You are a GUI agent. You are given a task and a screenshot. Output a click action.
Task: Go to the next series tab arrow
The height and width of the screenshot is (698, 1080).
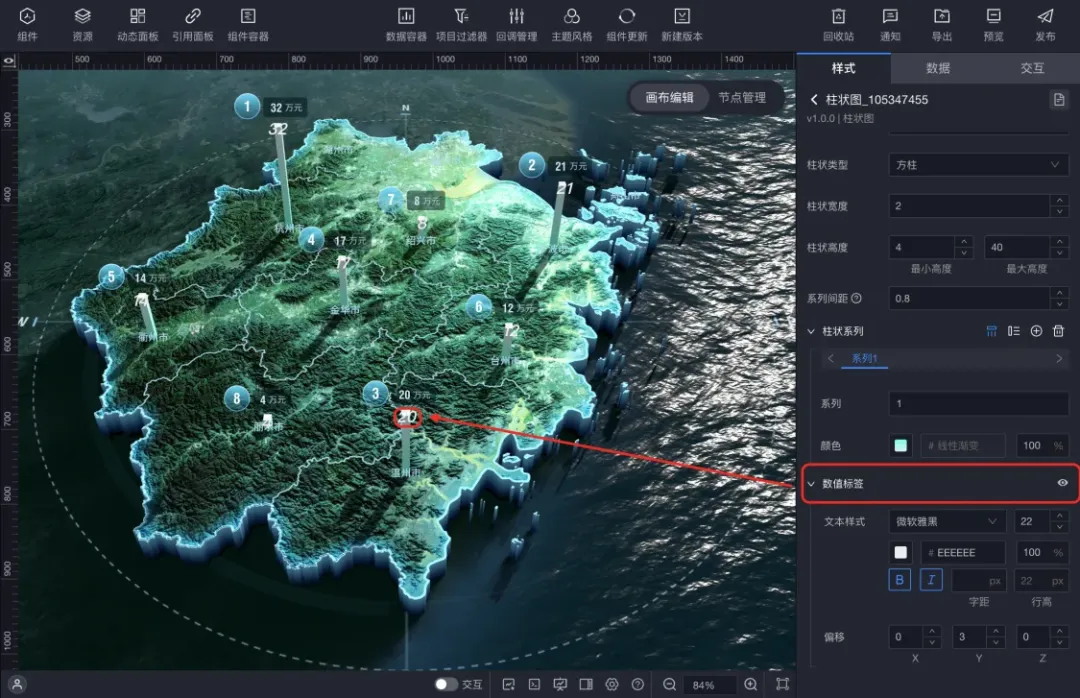click(x=1059, y=358)
